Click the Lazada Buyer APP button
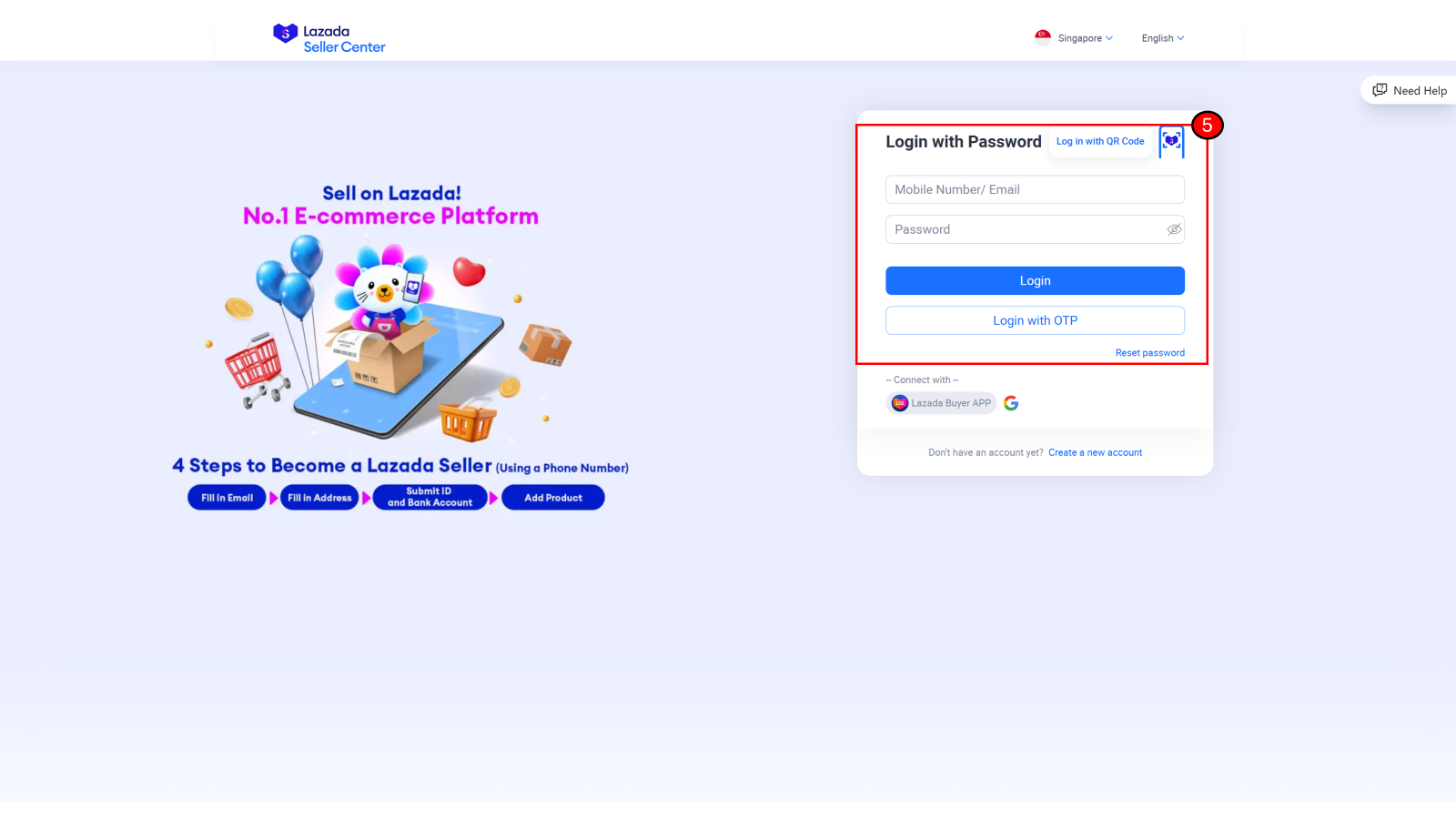 click(x=942, y=403)
